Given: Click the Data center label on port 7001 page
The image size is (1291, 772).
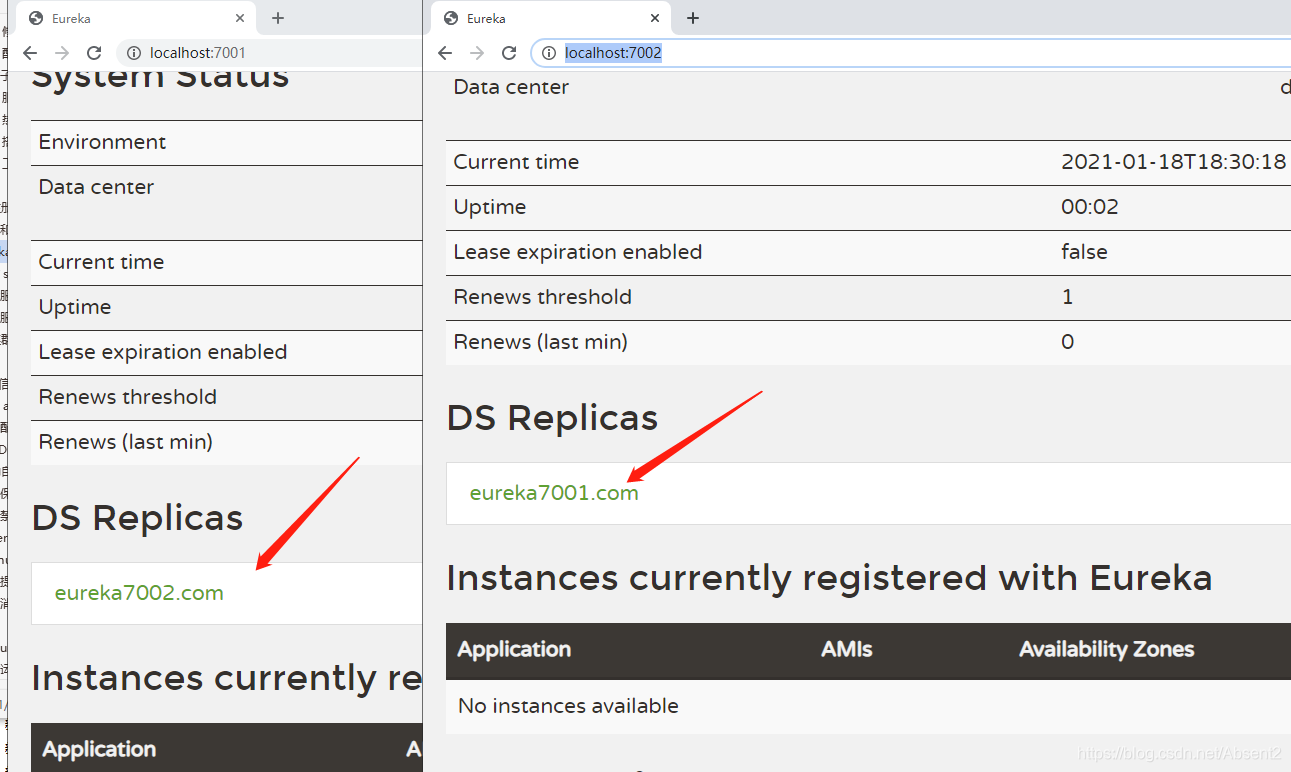Looking at the screenshot, I should [x=96, y=187].
